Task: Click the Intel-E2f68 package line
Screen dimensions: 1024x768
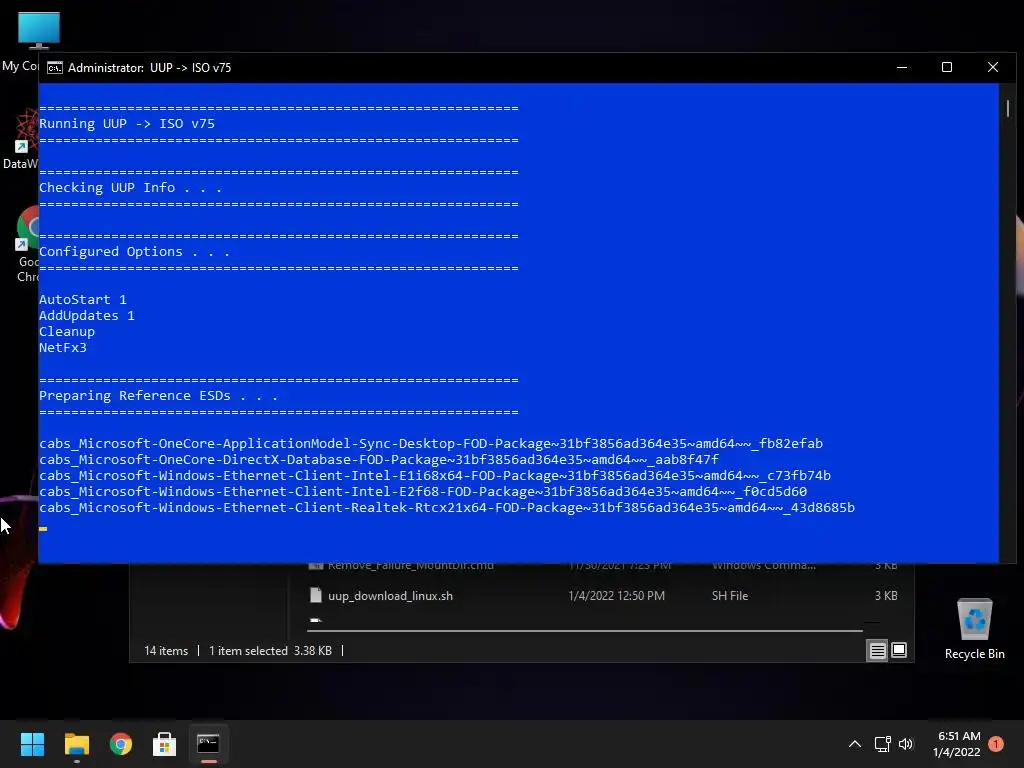Action: (423, 492)
